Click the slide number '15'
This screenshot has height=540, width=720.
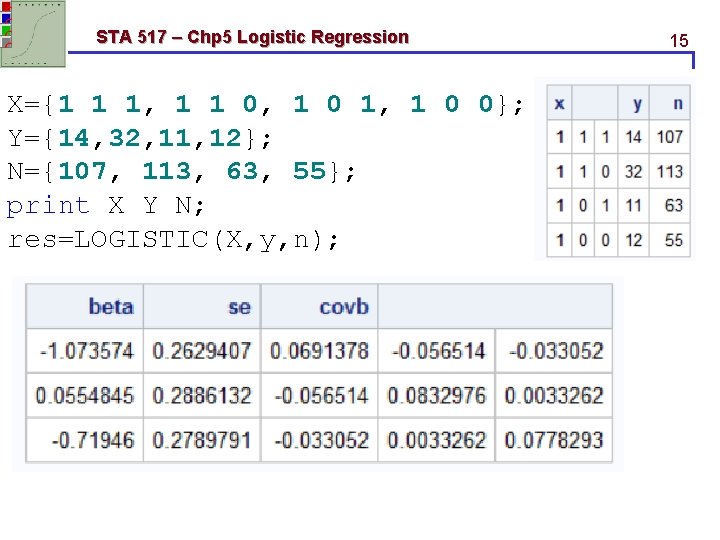pos(679,41)
